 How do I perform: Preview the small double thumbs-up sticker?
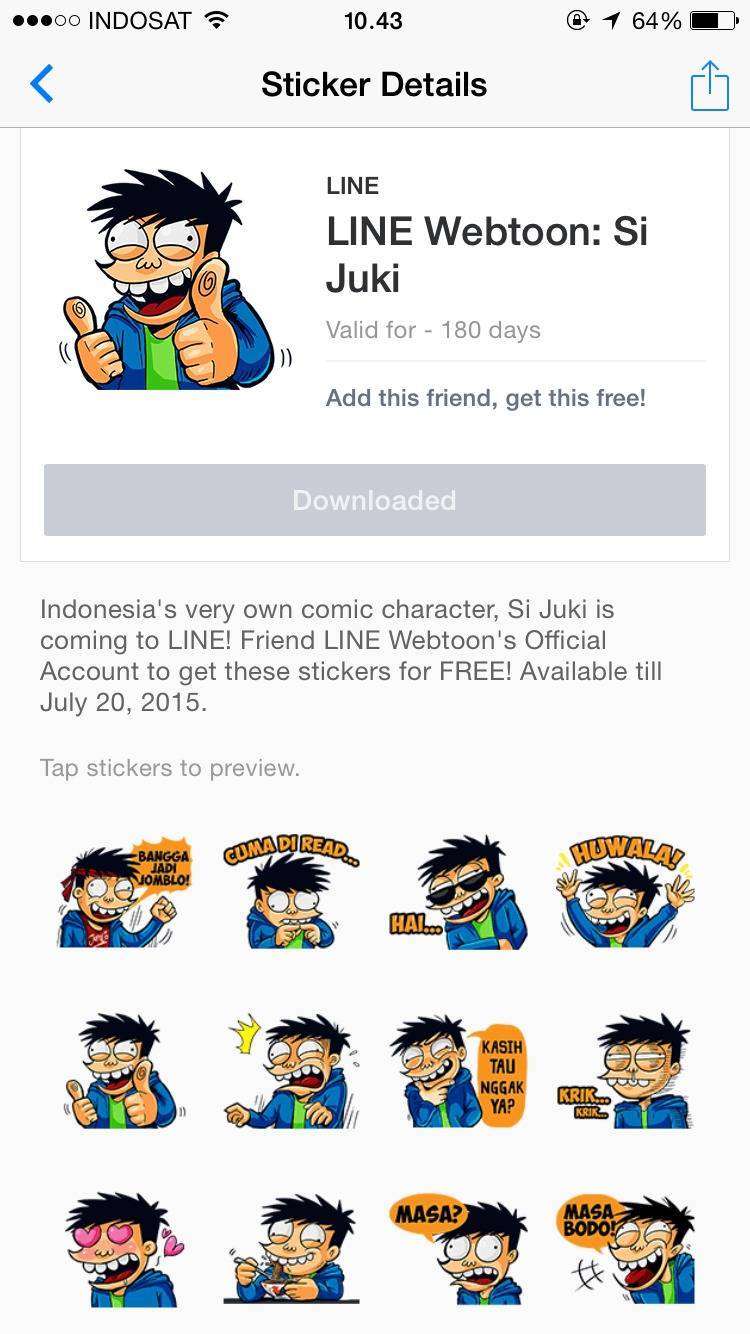(124, 1072)
